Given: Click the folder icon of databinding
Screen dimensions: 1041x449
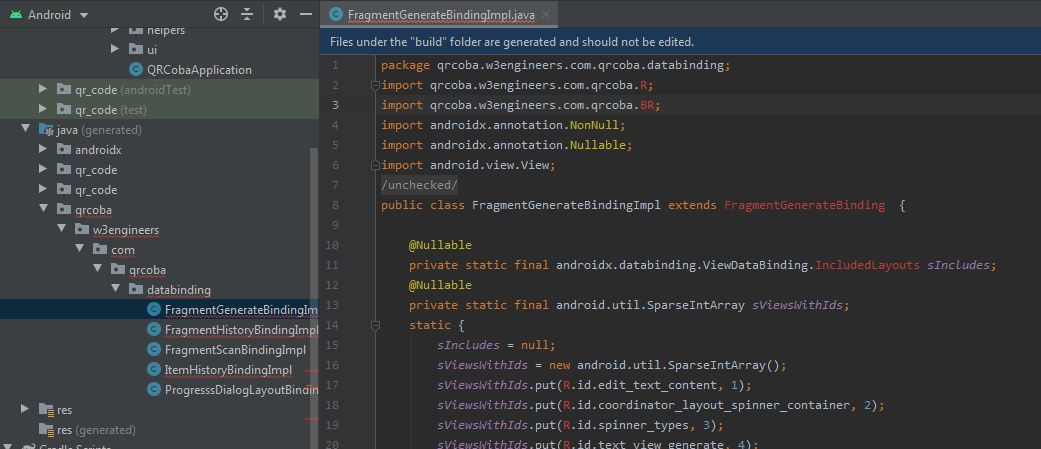Looking at the screenshot, I should point(136,289).
